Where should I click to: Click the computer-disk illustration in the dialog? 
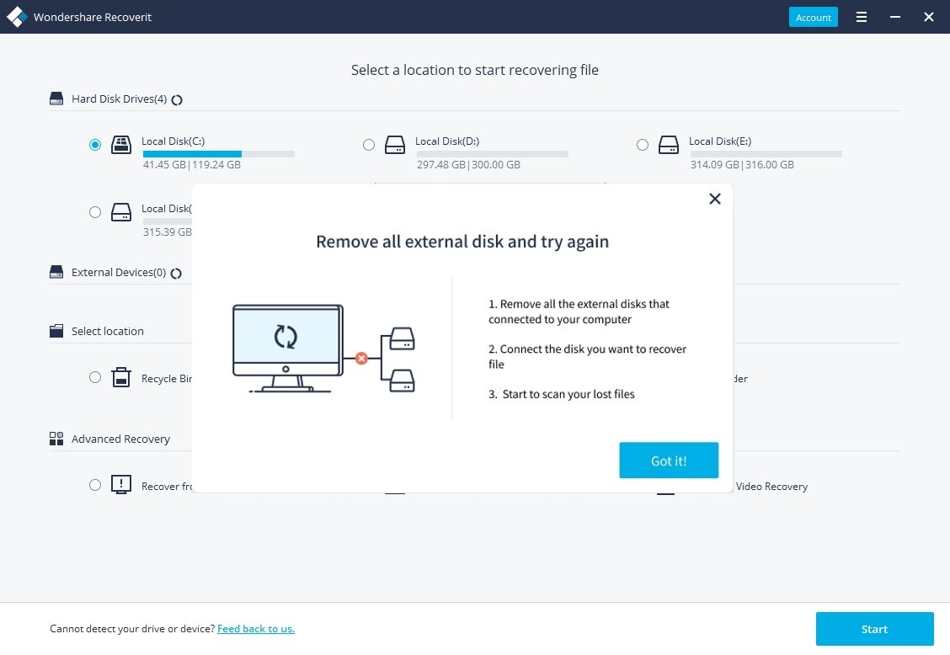[324, 349]
